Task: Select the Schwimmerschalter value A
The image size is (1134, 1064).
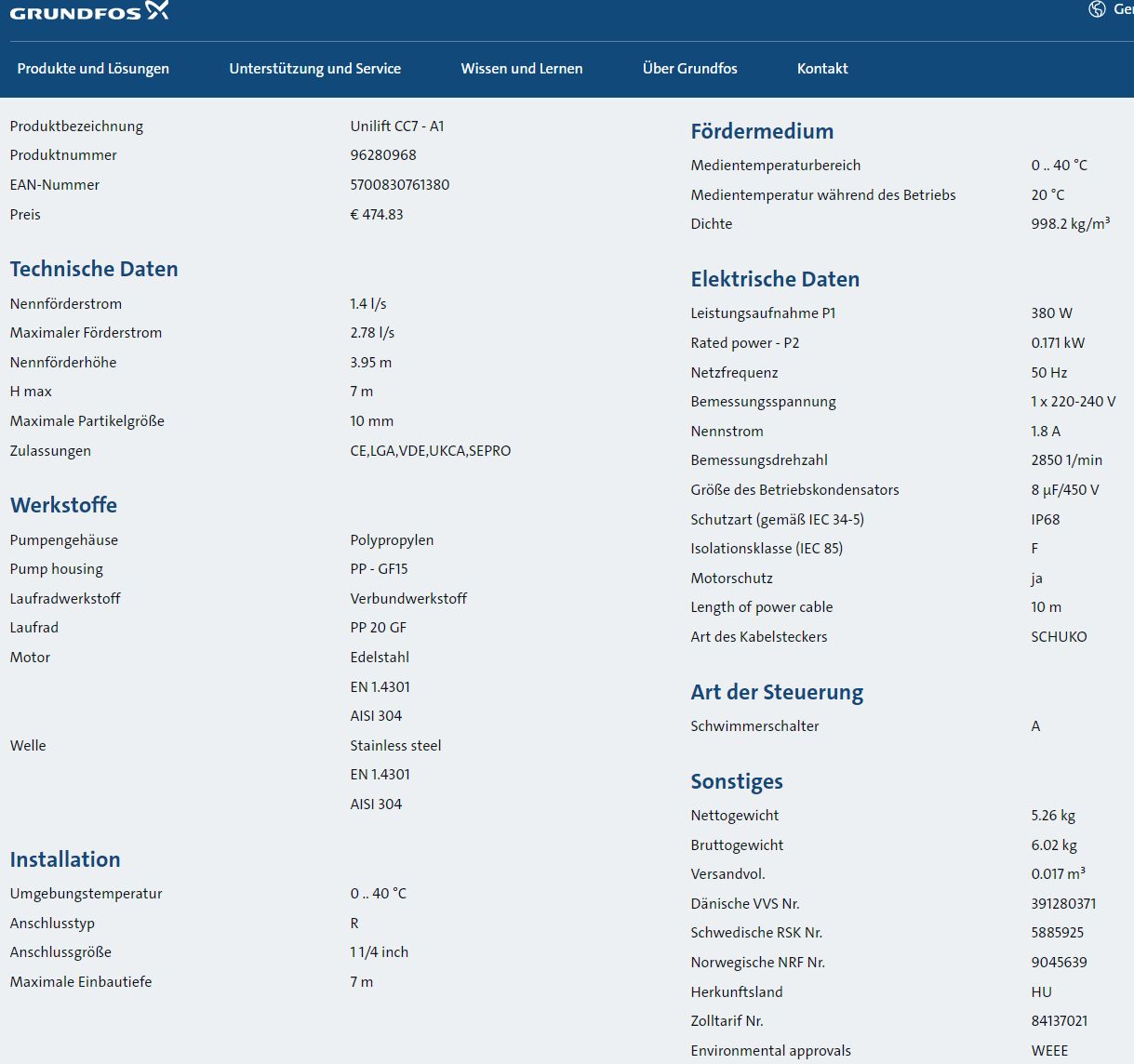Action: pyautogui.click(x=1035, y=726)
